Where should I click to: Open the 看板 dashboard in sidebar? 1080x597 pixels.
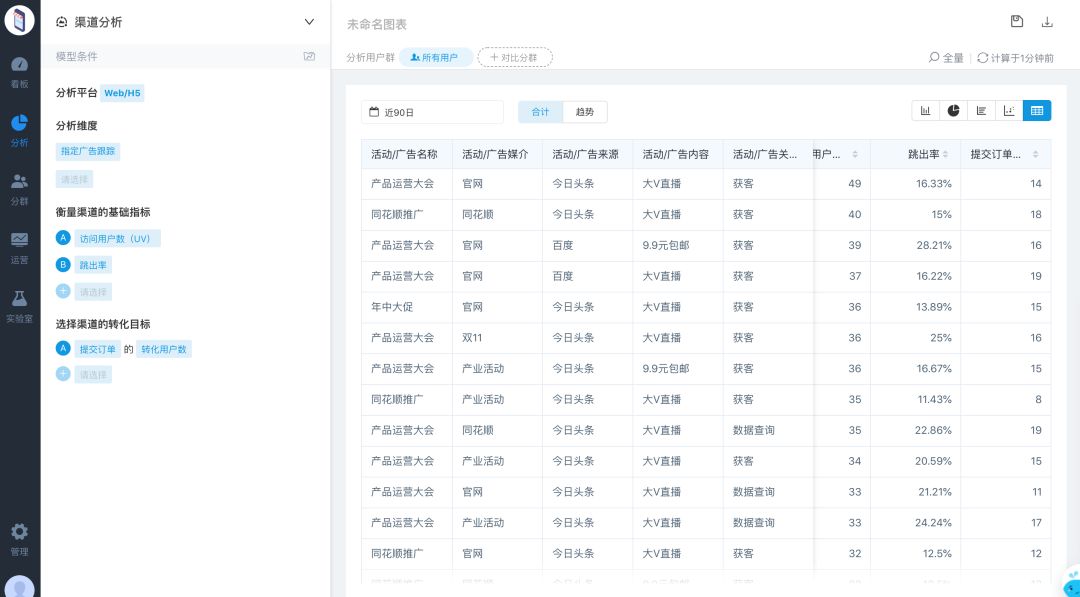(x=19, y=72)
